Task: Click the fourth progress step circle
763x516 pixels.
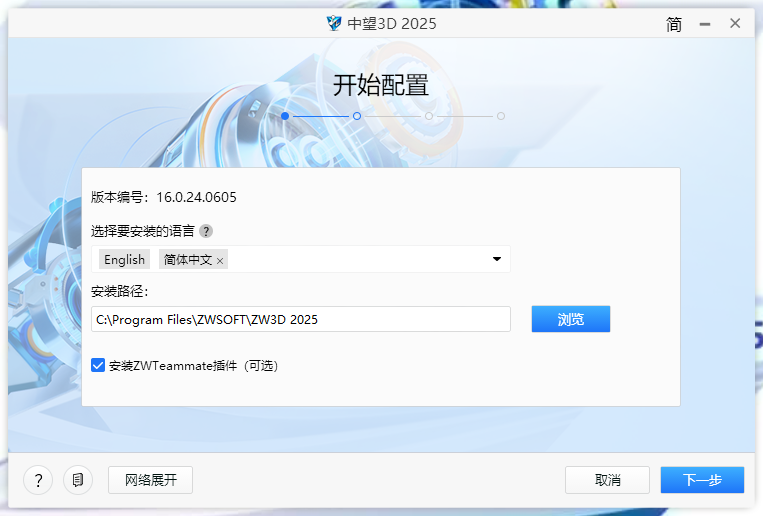Action: 501,116
